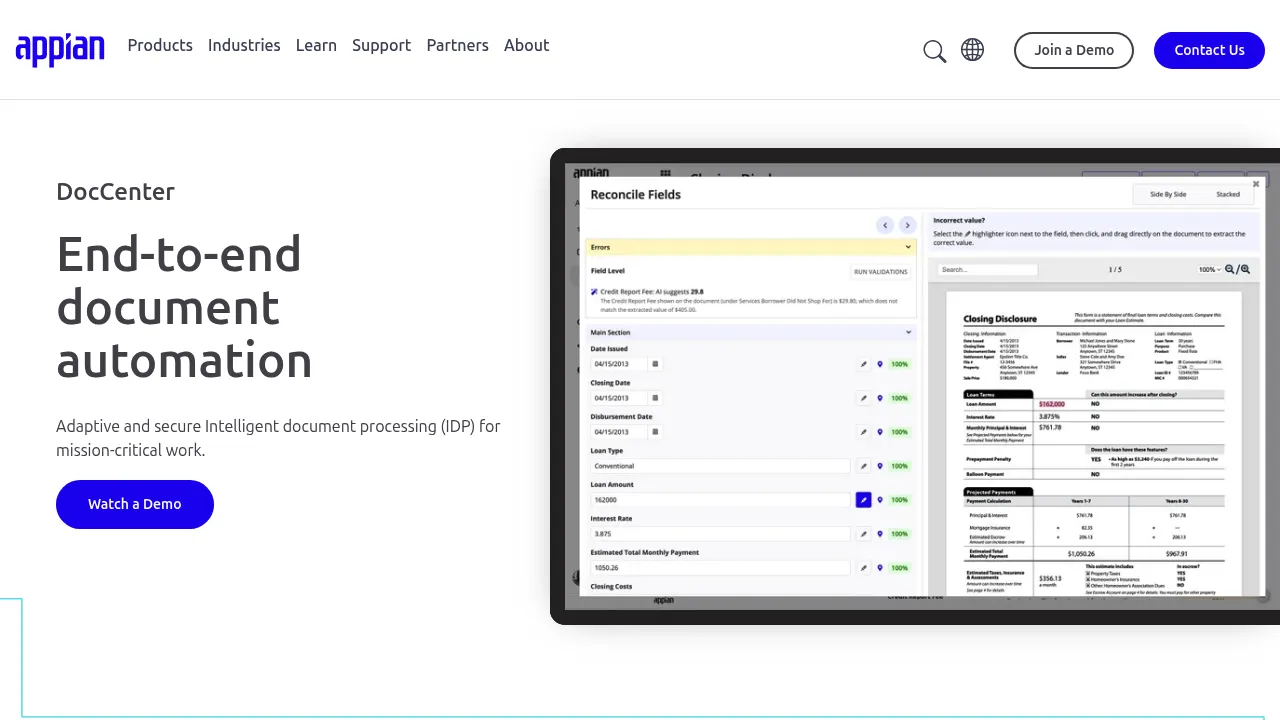Collapse the Main Section chevron

click(x=908, y=332)
